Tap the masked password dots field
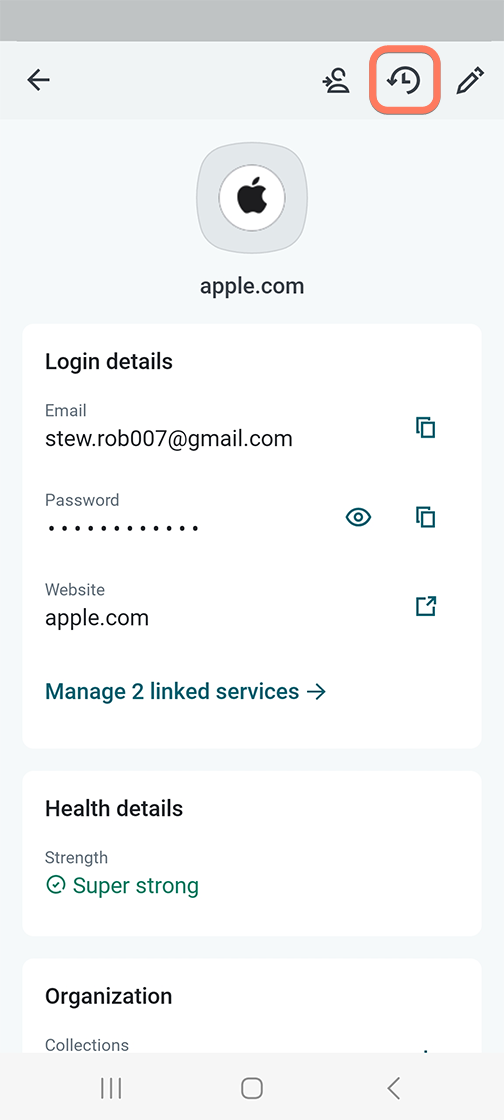The width and height of the screenshot is (504, 1120). 123,529
